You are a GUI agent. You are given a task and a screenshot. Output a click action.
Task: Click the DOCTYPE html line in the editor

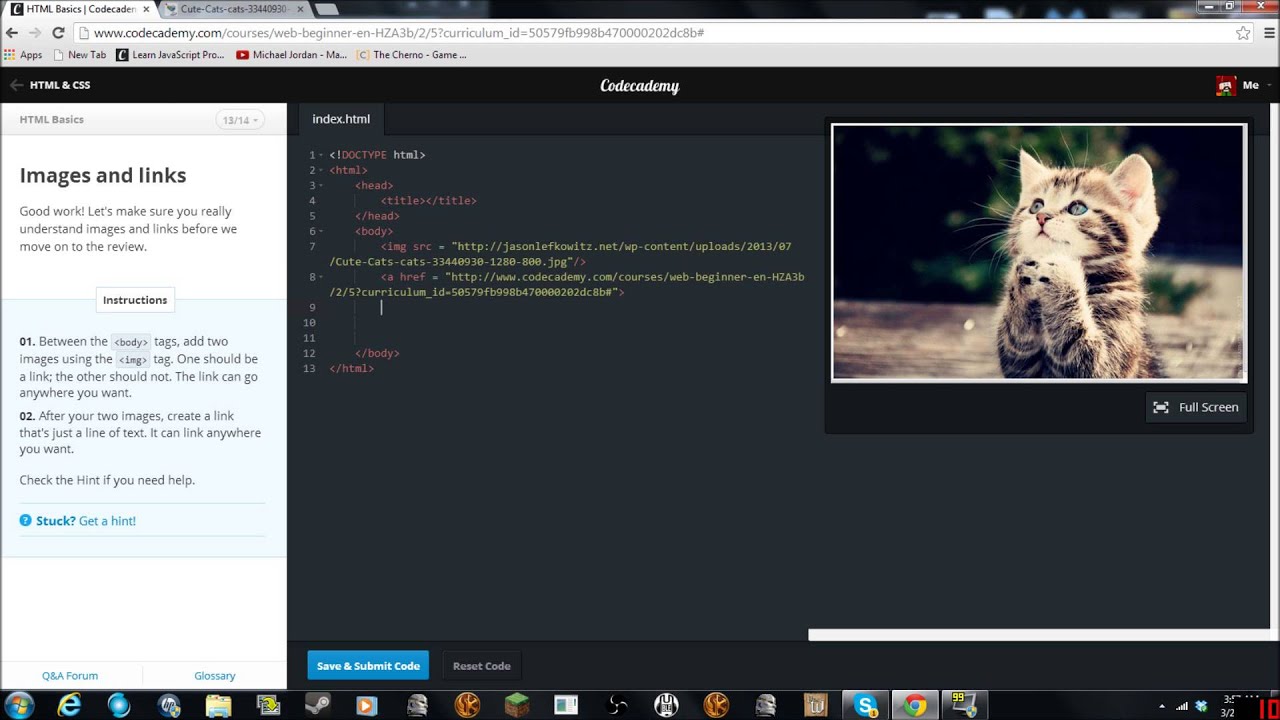[377, 155]
